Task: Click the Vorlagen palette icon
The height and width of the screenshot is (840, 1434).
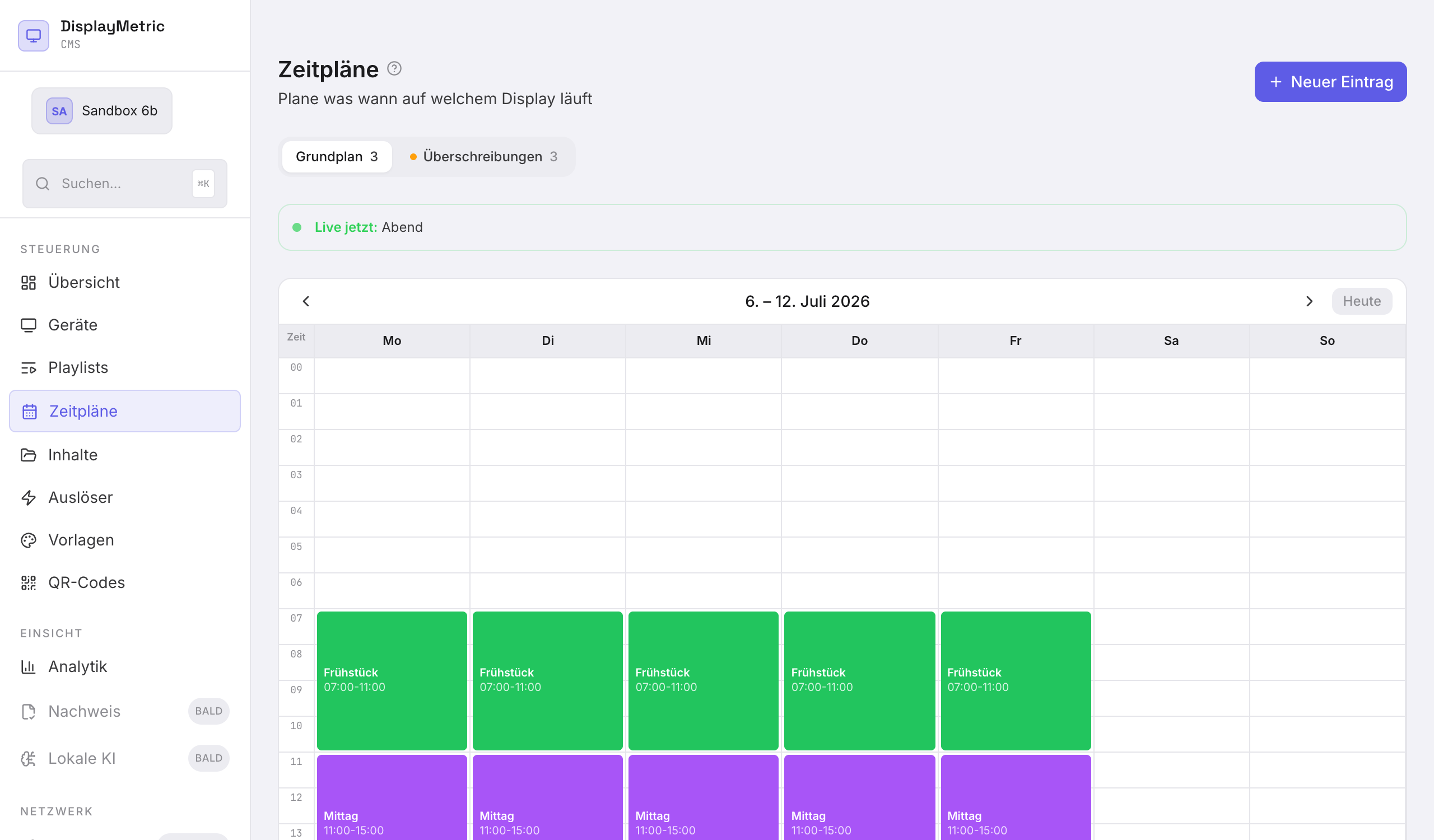Action: click(x=29, y=540)
